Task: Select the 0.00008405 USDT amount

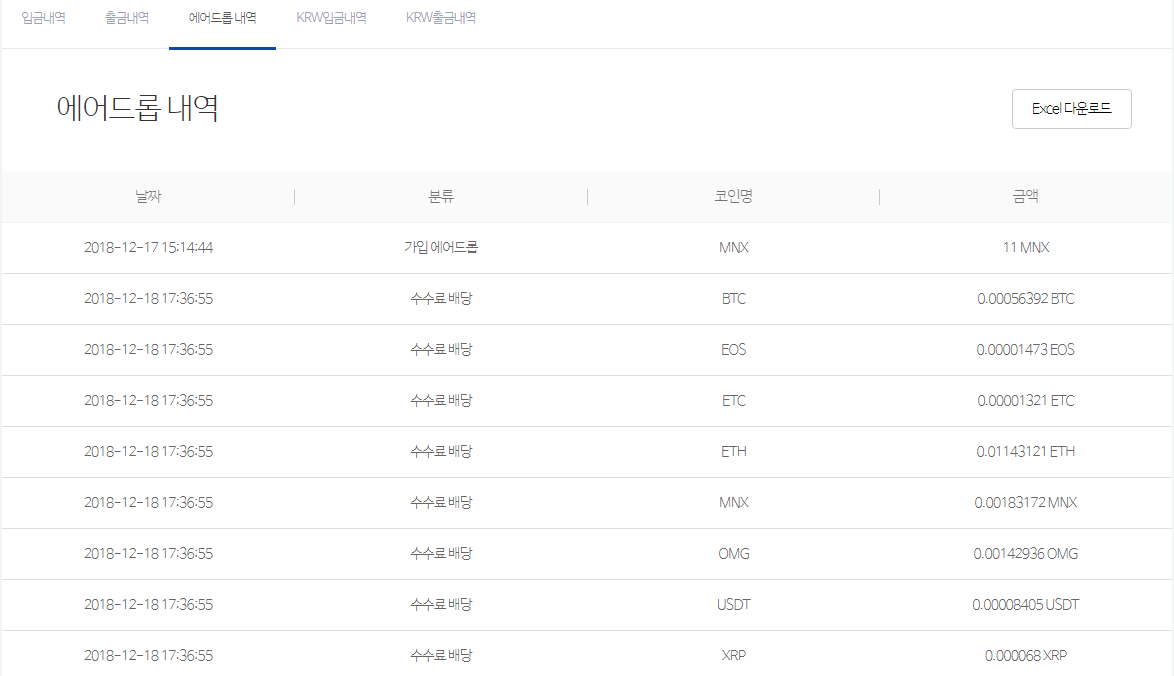Action: tap(1026, 604)
